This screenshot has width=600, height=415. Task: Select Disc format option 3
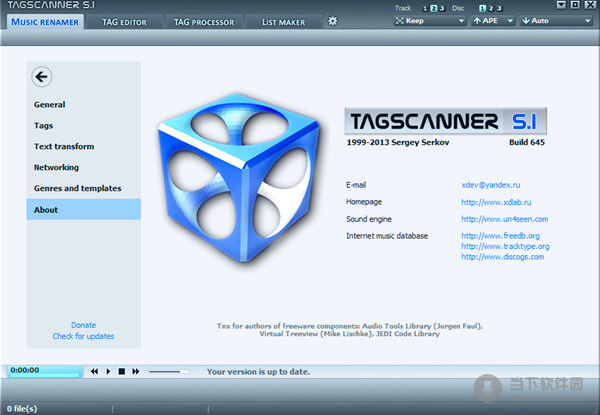pyautogui.click(x=499, y=8)
